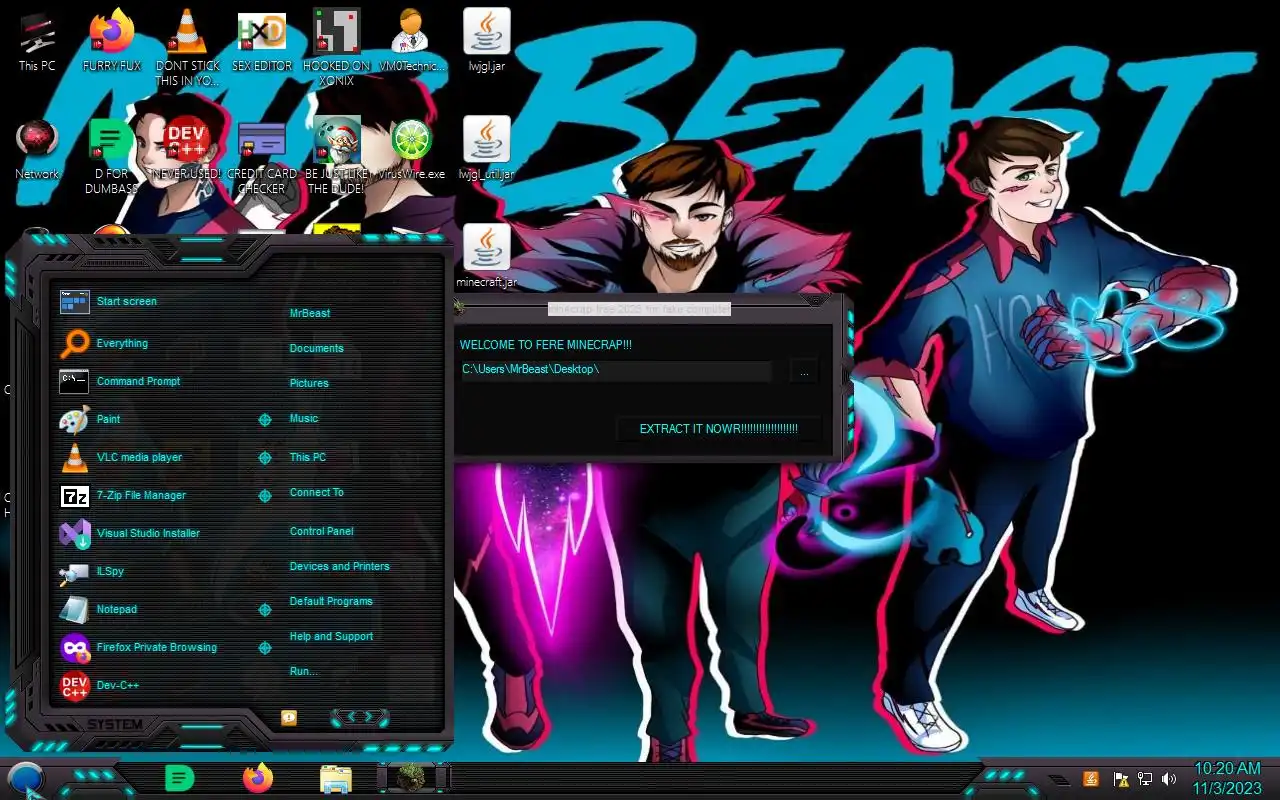1280x800 pixels.
Task: Open Default Programs from Start menu
Action: 331,602
